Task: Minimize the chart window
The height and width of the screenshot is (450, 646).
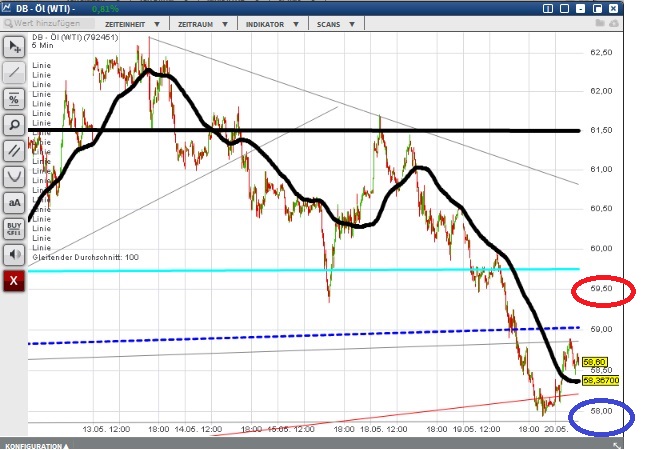Action: (580, 8)
